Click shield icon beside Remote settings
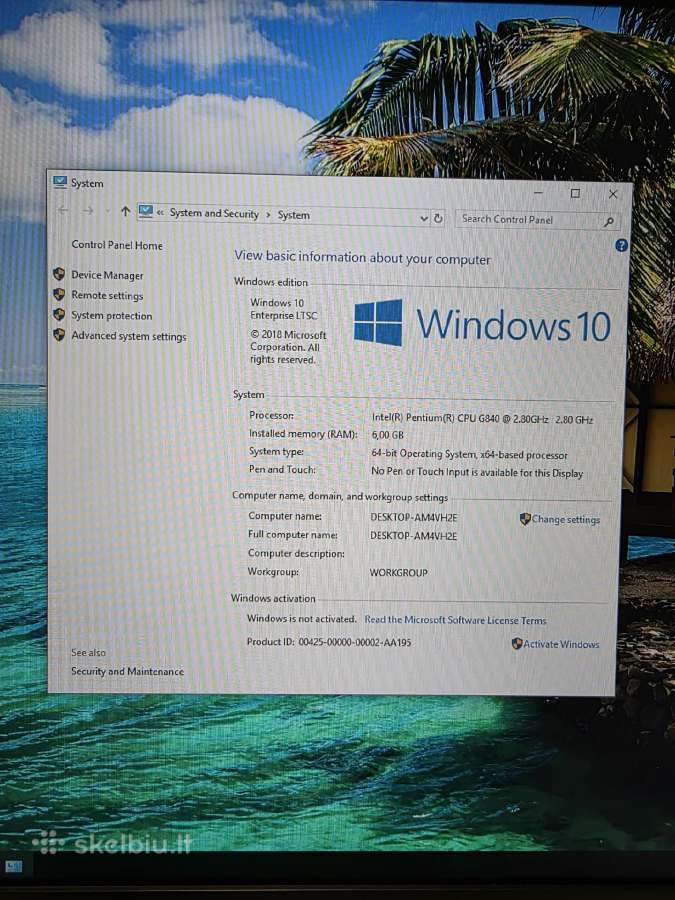Screen dimensions: 675x900 click(x=59, y=294)
